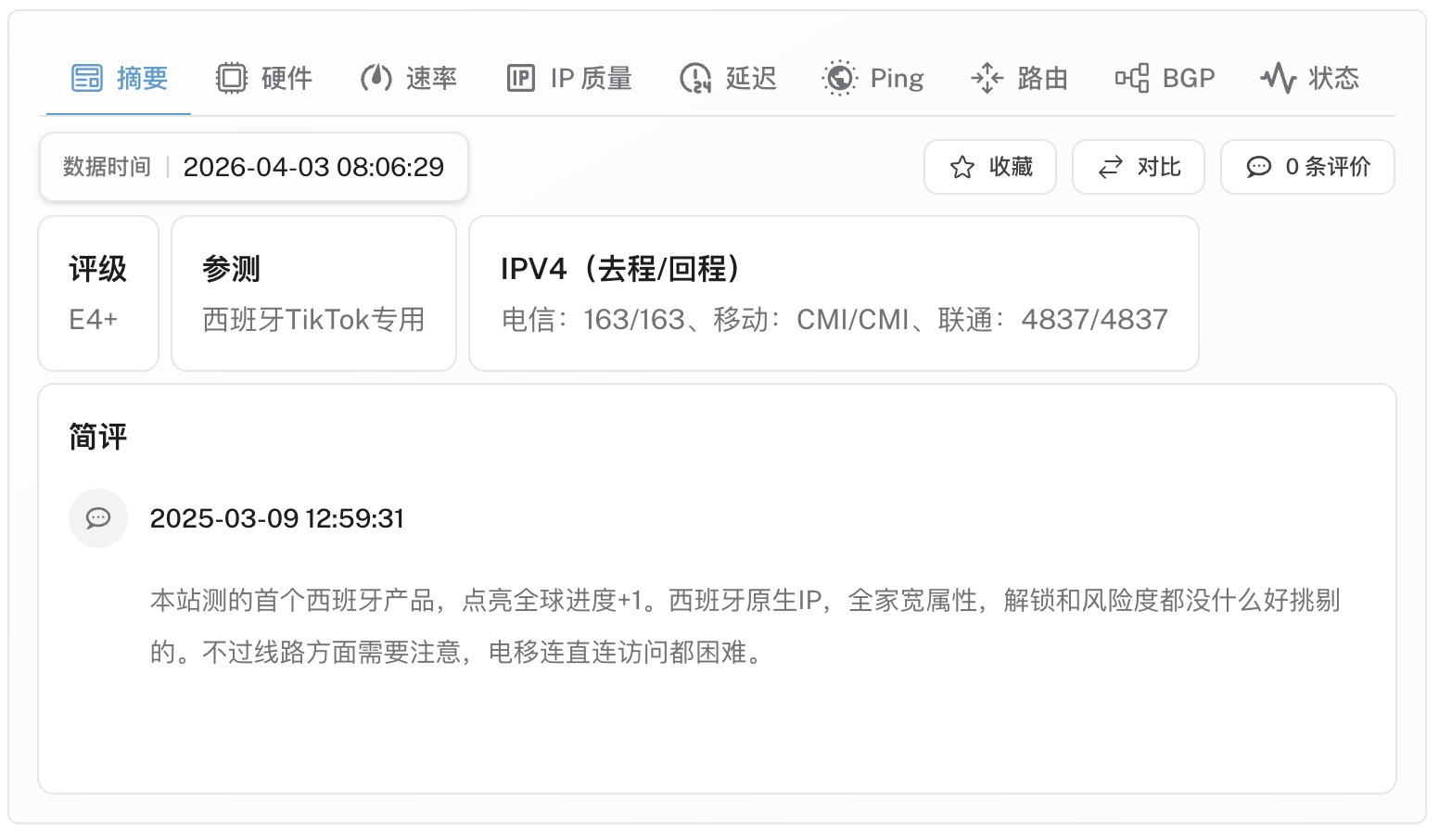Click the 对比 compare button
Viewport: 1439px width, 840px height.
pyautogui.click(x=1139, y=167)
